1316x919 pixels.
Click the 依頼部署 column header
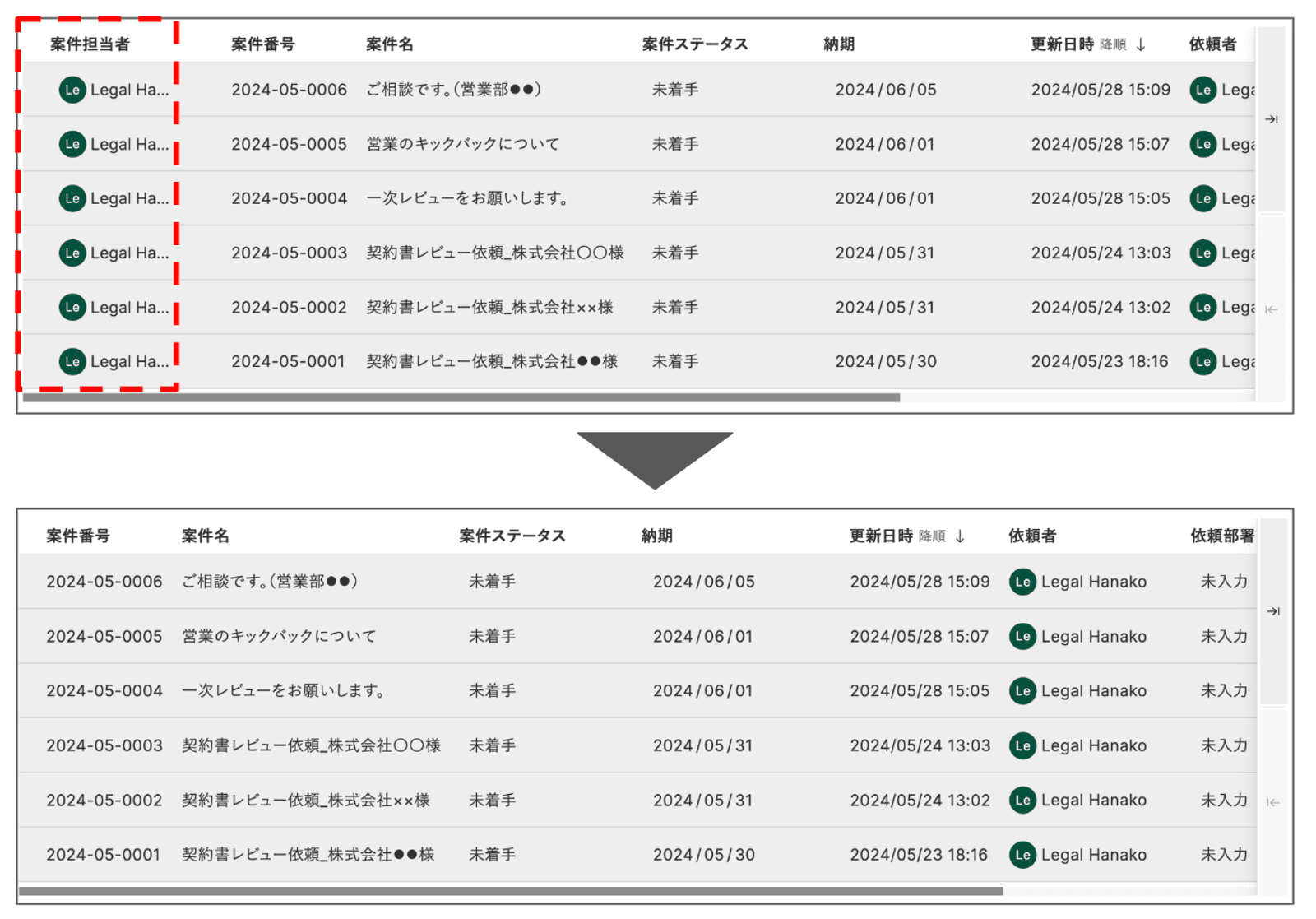[1221, 536]
